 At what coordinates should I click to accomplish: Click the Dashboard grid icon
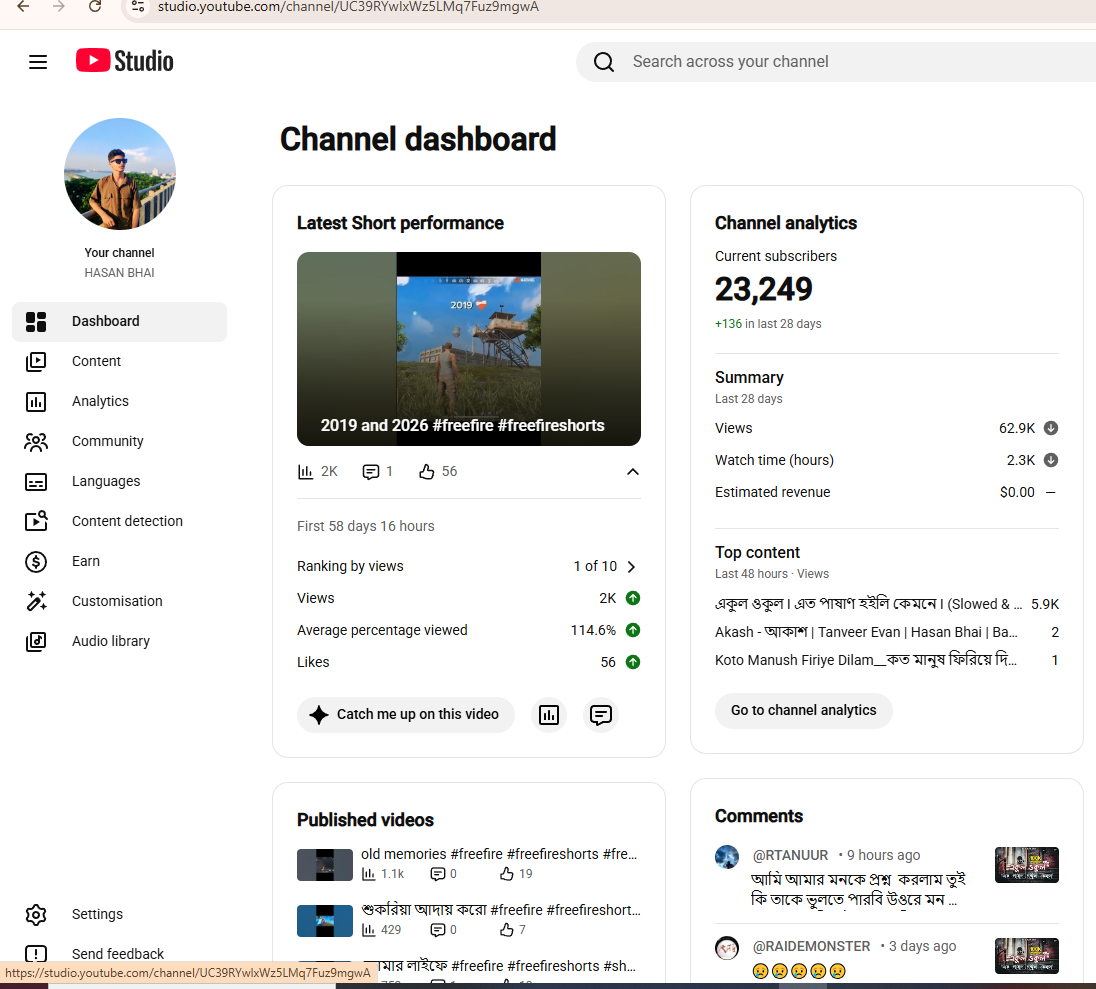tap(36, 322)
